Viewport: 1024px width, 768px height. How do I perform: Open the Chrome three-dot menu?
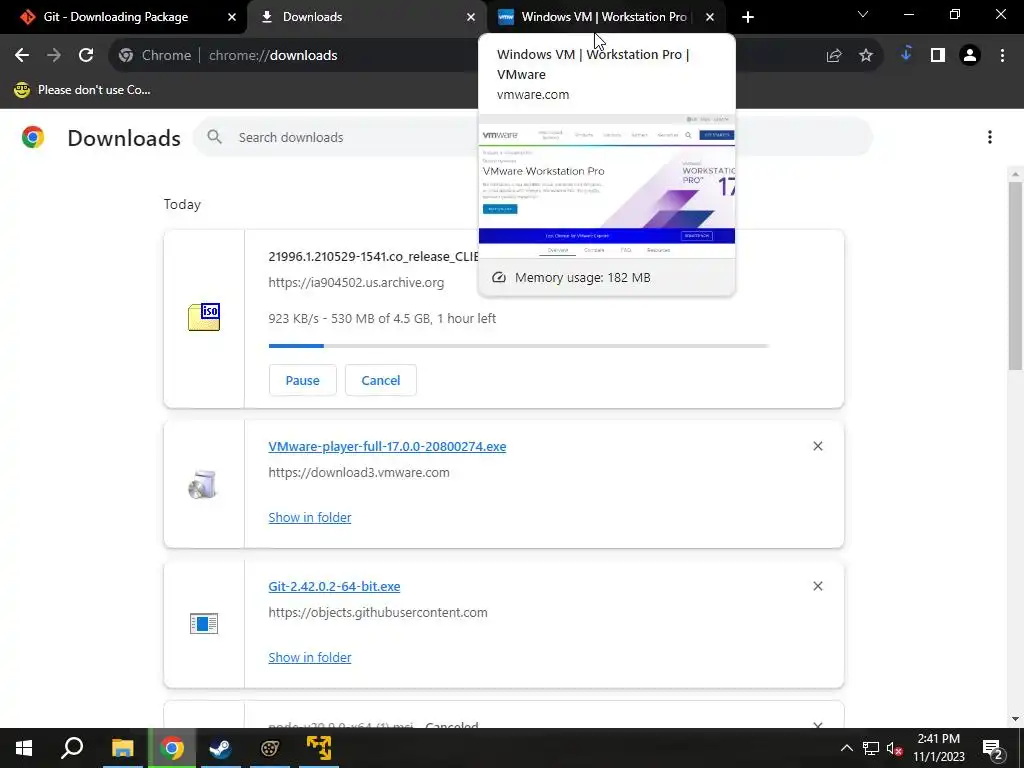click(x=1002, y=56)
